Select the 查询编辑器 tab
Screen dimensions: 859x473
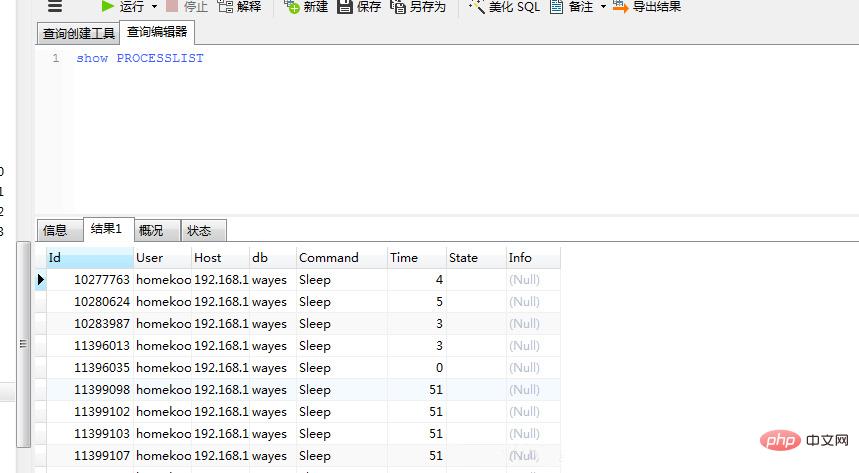[x=157, y=32]
